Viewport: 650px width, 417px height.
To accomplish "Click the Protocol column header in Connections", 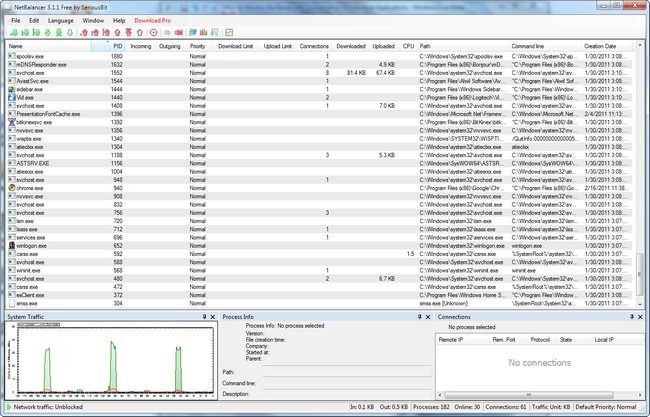I will tap(540, 339).
